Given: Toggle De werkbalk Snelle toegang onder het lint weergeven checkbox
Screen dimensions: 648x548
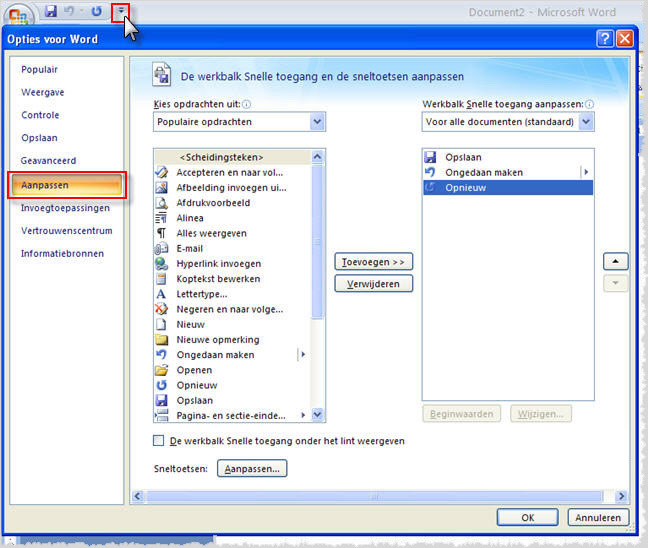Looking at the screenshot, I should (159, 441).
